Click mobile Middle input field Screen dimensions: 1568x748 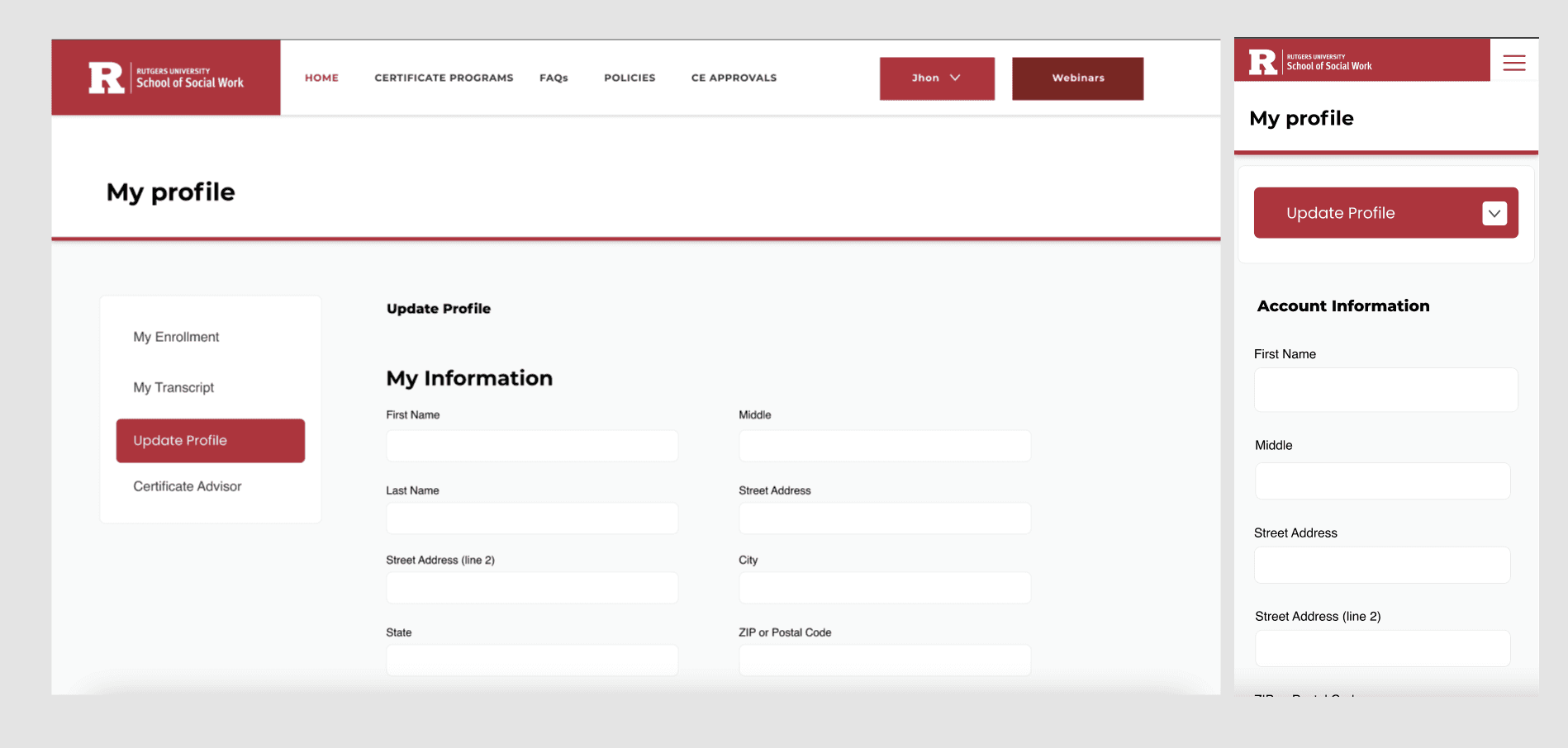pos(1382,481)
